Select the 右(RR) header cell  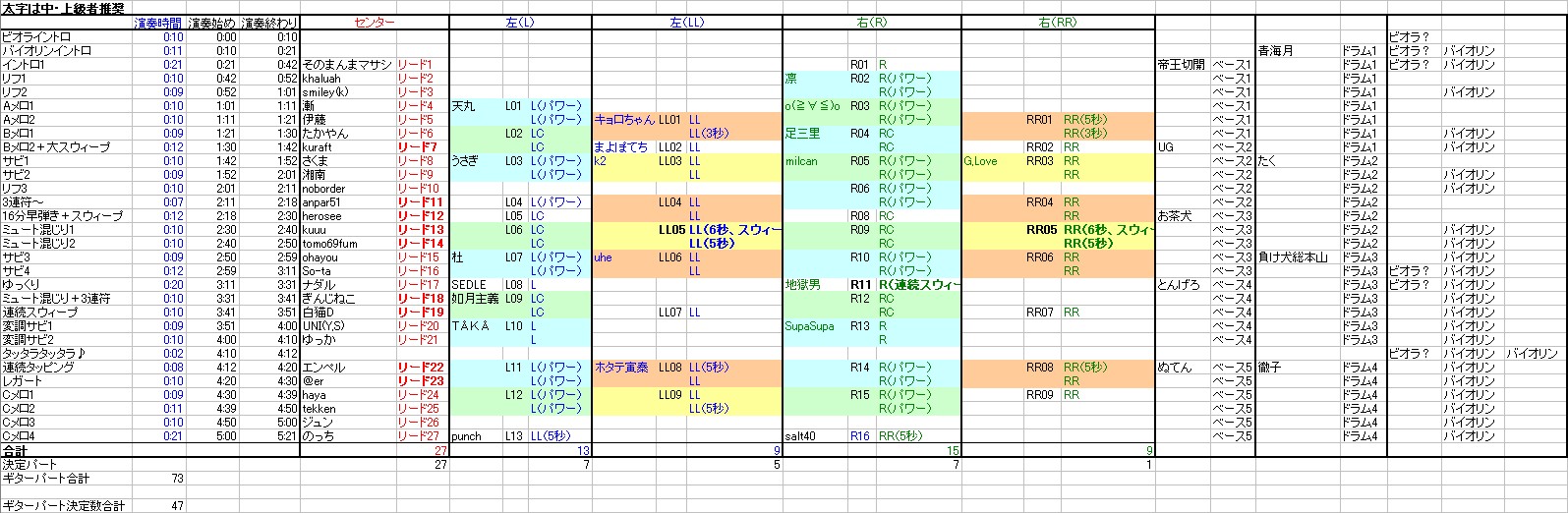1058,23
